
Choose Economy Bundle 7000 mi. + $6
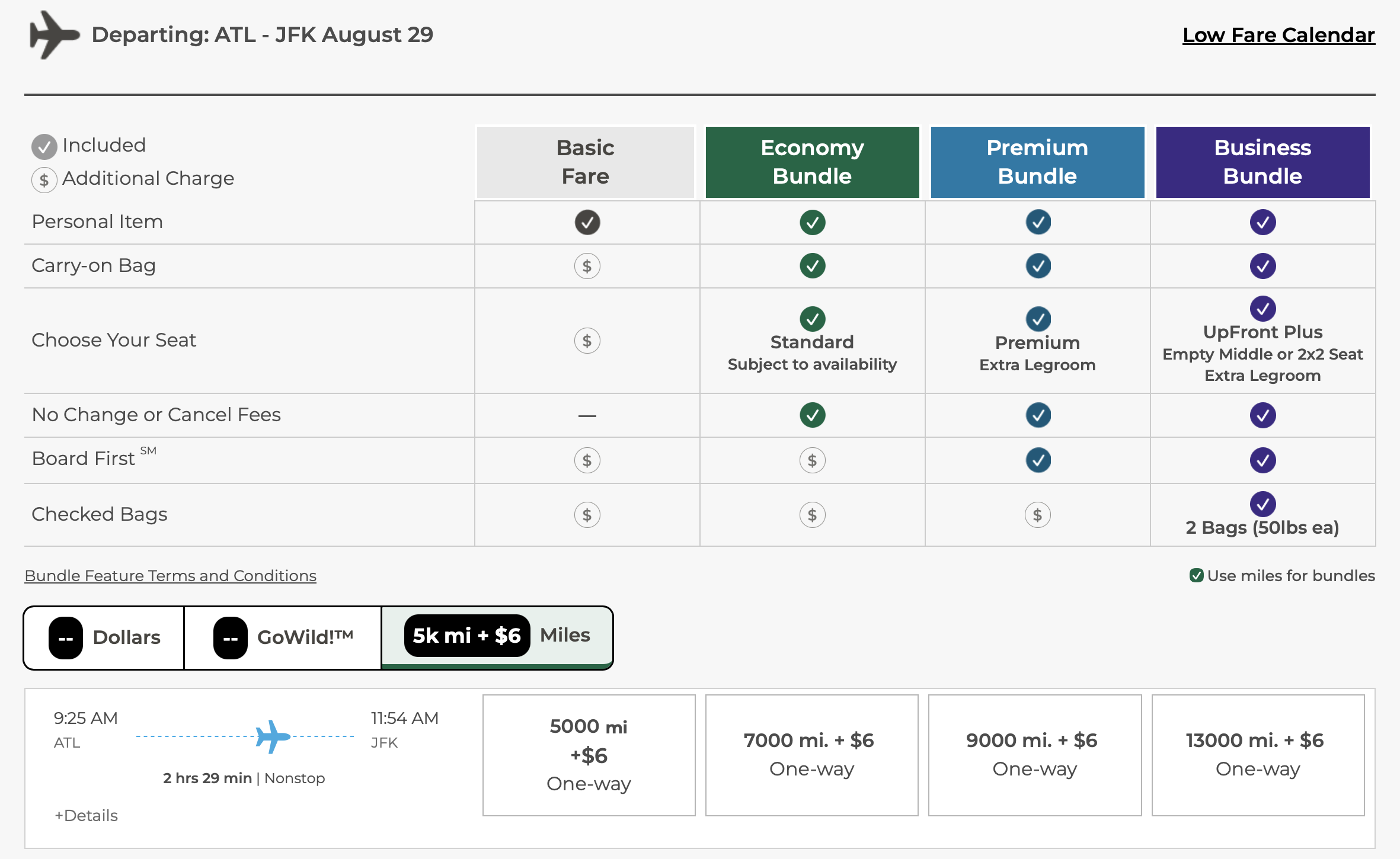[x=812, y=755]
